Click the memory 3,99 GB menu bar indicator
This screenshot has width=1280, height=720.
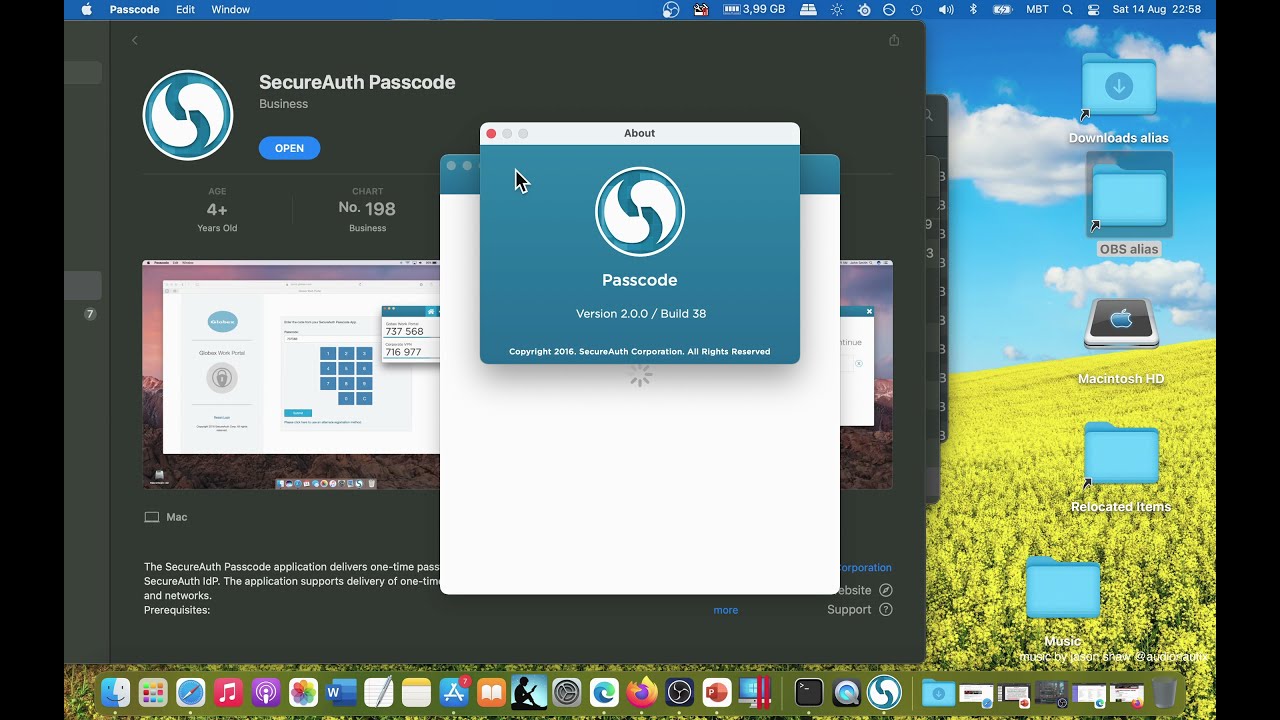754,9
